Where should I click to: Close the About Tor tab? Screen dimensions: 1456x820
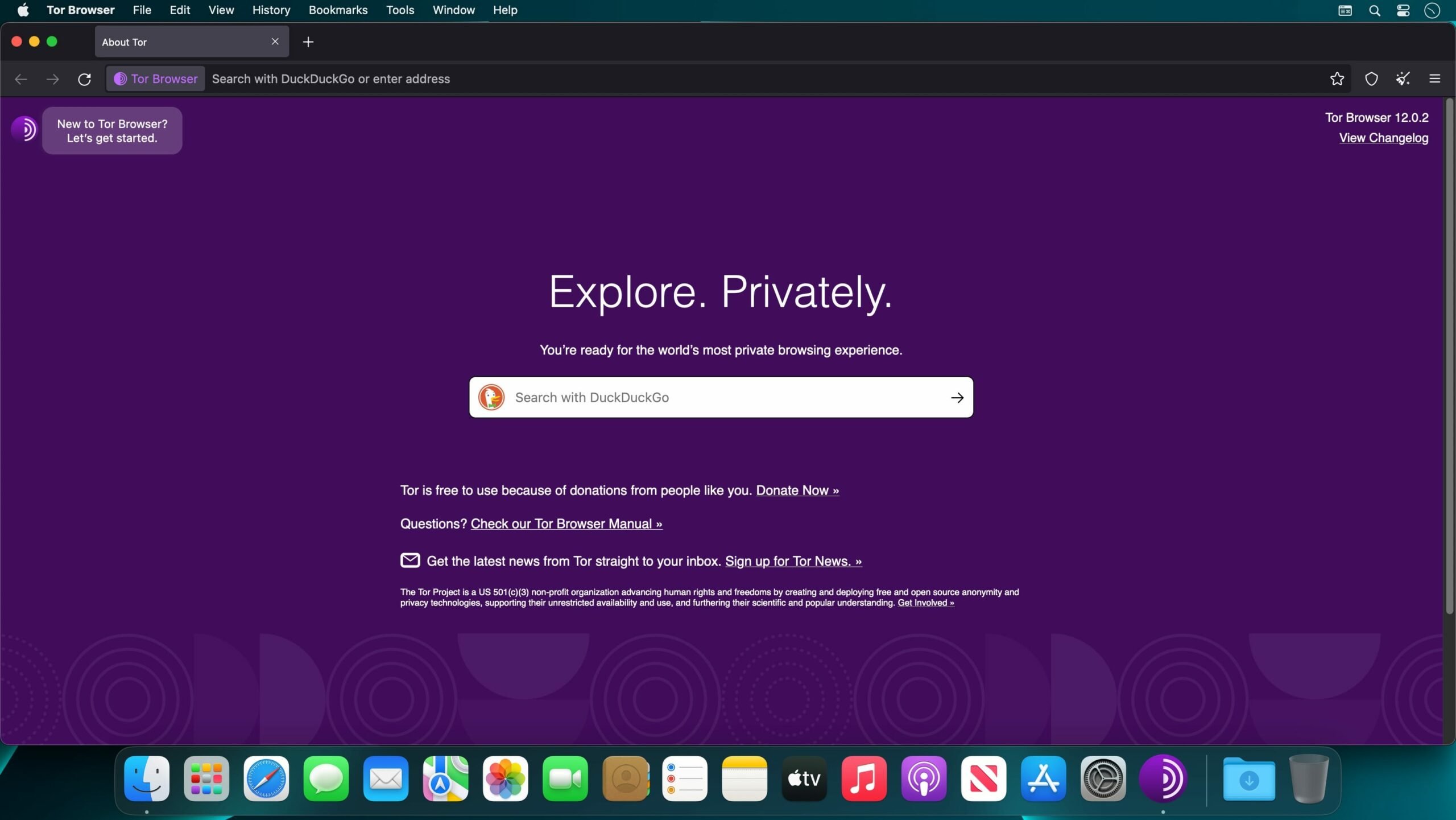pos(275,42)
